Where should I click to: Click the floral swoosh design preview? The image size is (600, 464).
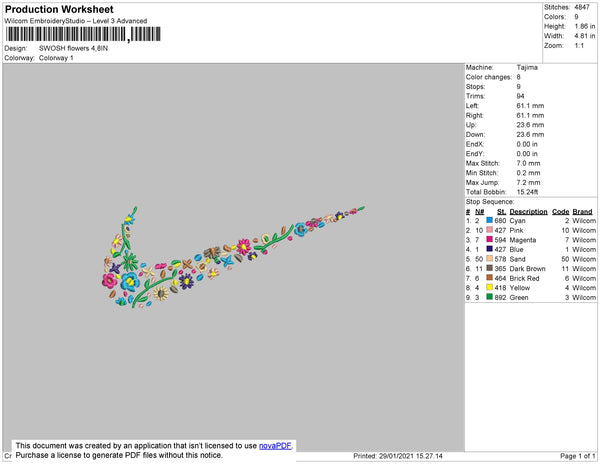coord(233,257)
